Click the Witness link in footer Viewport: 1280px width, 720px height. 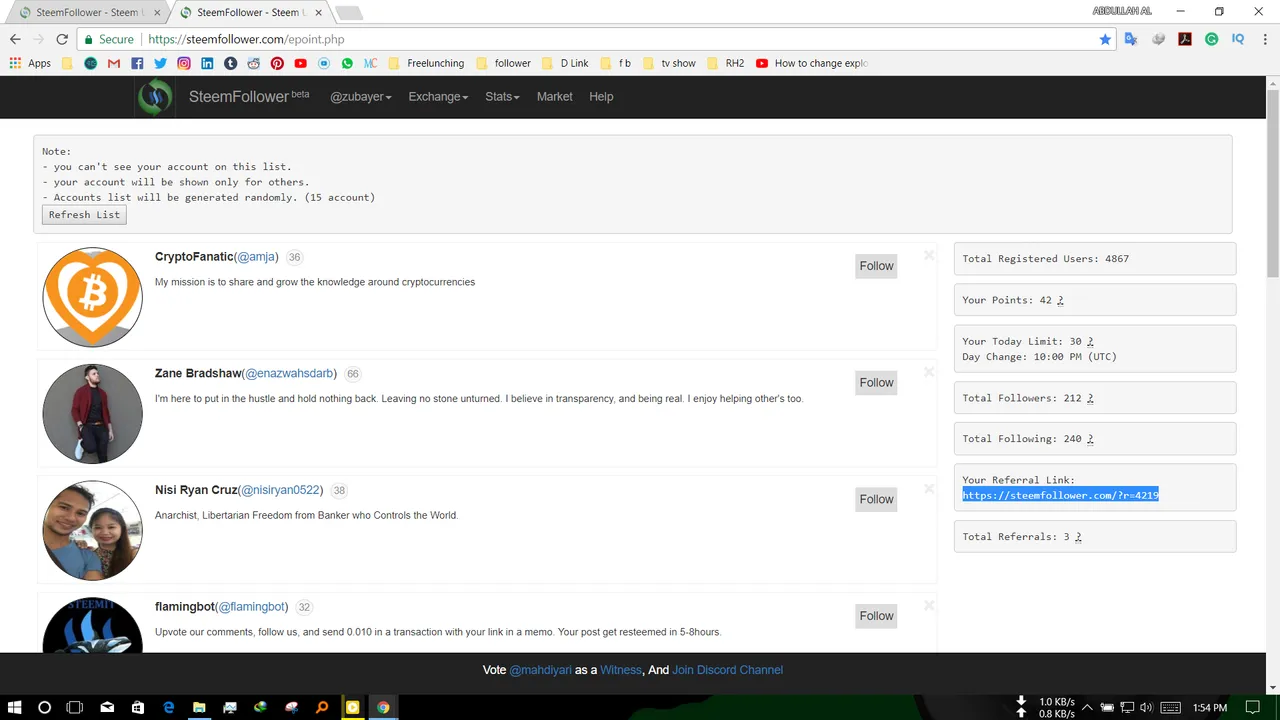(x=621, y=670)
